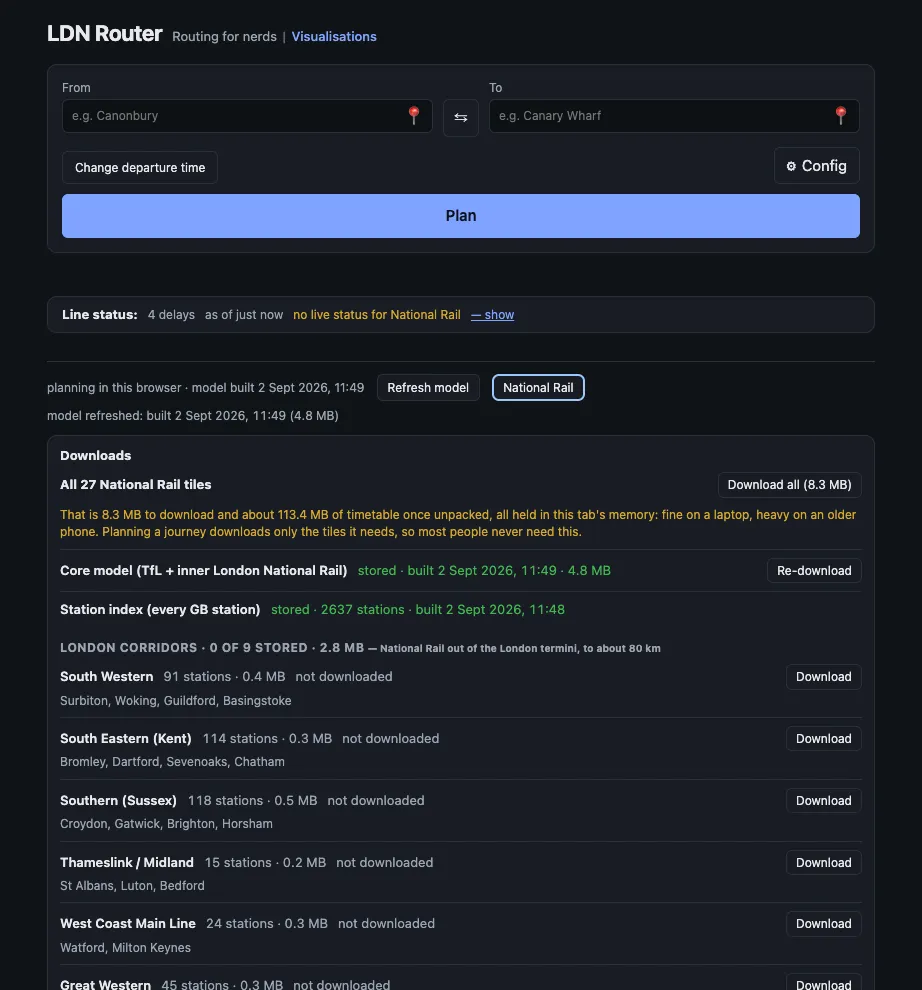The image size is (922, 990).
Task: Open the Visualisations page
Action: click(x=333, y=37)
